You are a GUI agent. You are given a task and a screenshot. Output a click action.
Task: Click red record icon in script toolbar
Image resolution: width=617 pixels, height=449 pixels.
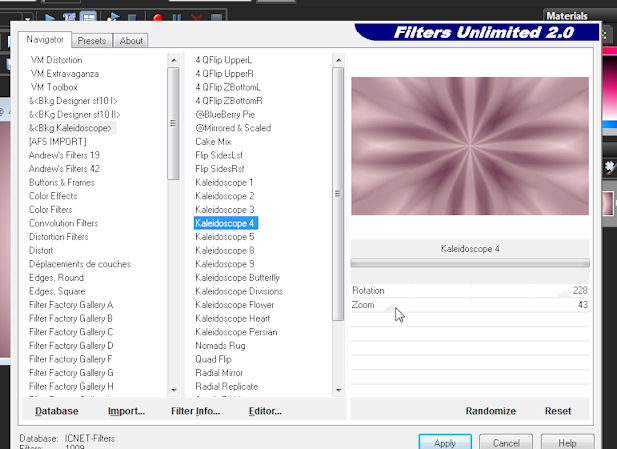tap(158, 18)
